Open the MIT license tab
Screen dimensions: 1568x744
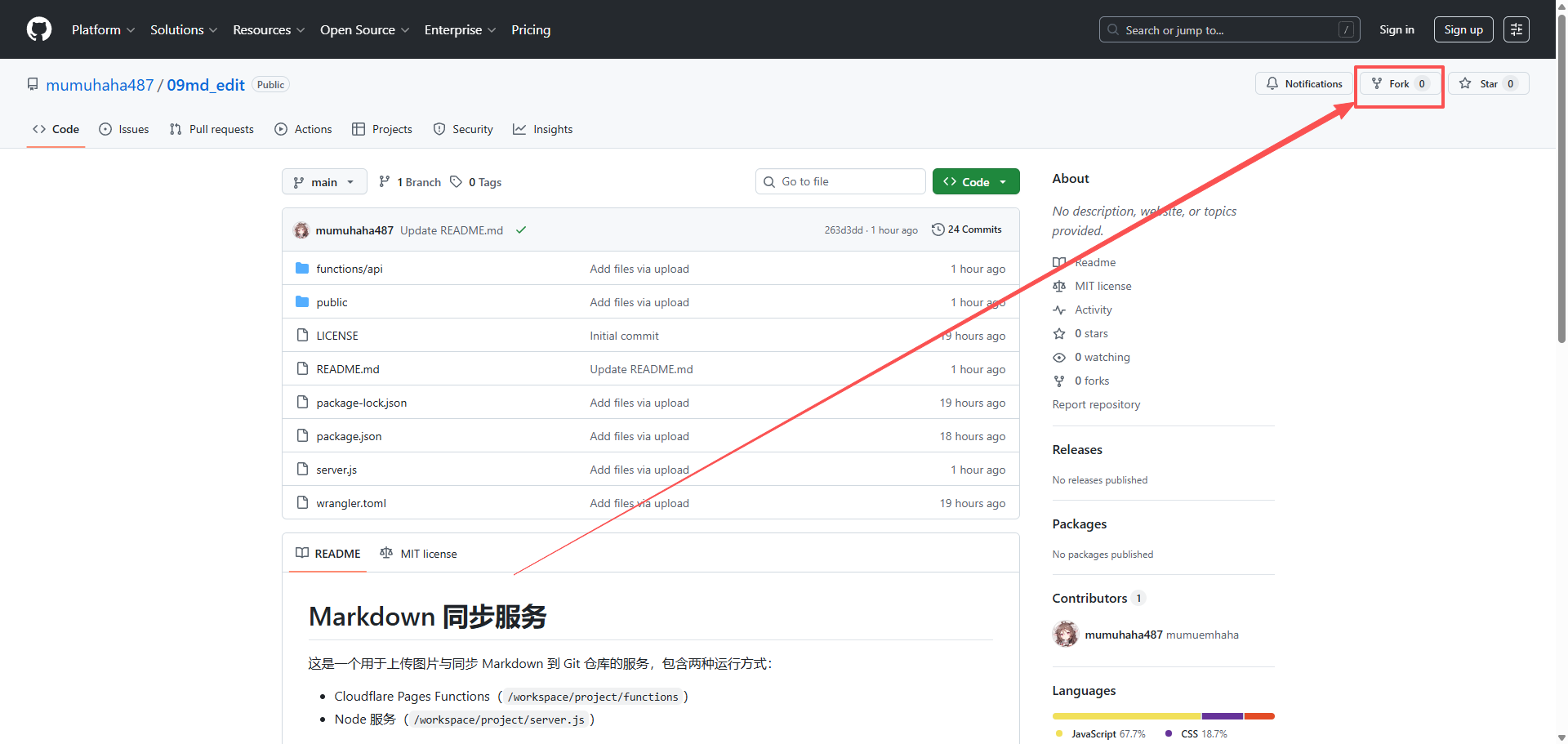point(419,554)
